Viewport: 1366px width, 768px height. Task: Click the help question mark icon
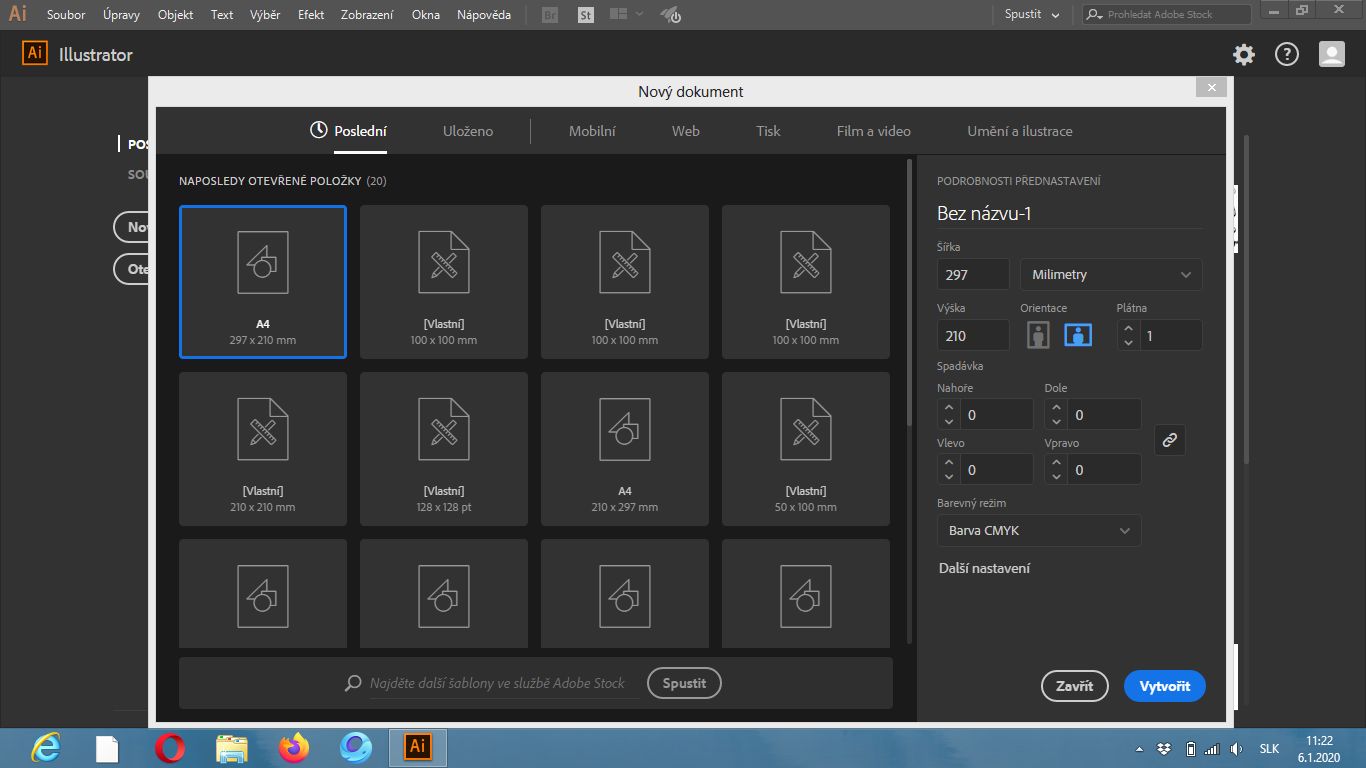pos(1286,55)
